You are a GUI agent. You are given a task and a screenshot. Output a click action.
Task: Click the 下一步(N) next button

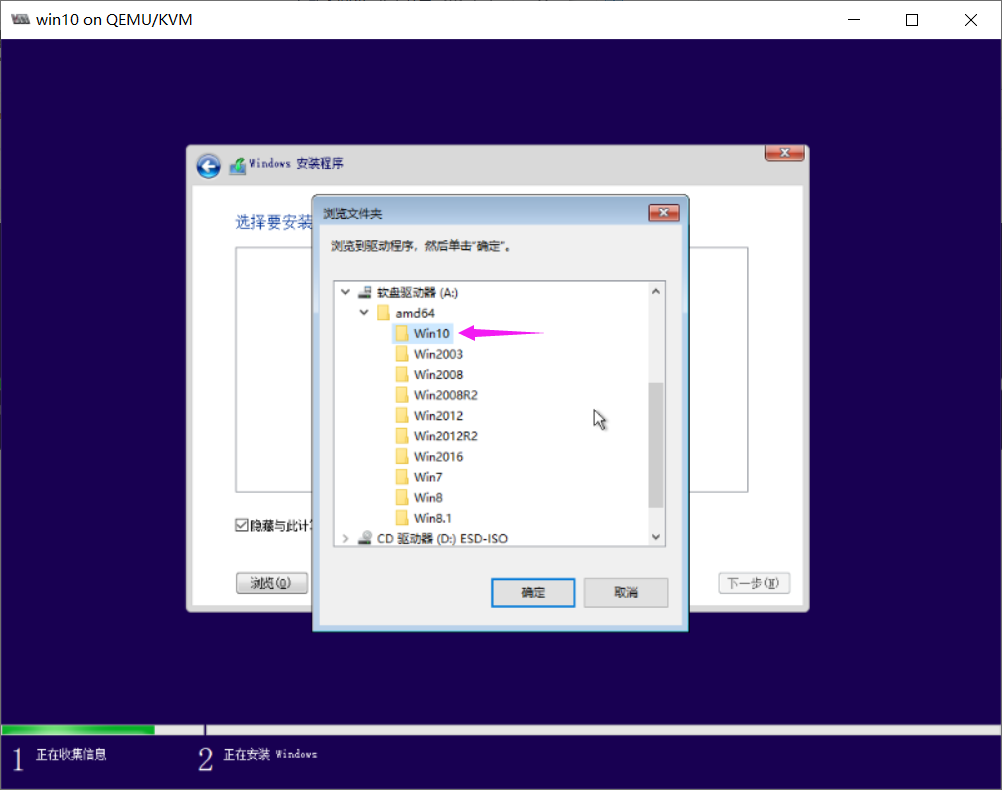(x=754, y=583)
